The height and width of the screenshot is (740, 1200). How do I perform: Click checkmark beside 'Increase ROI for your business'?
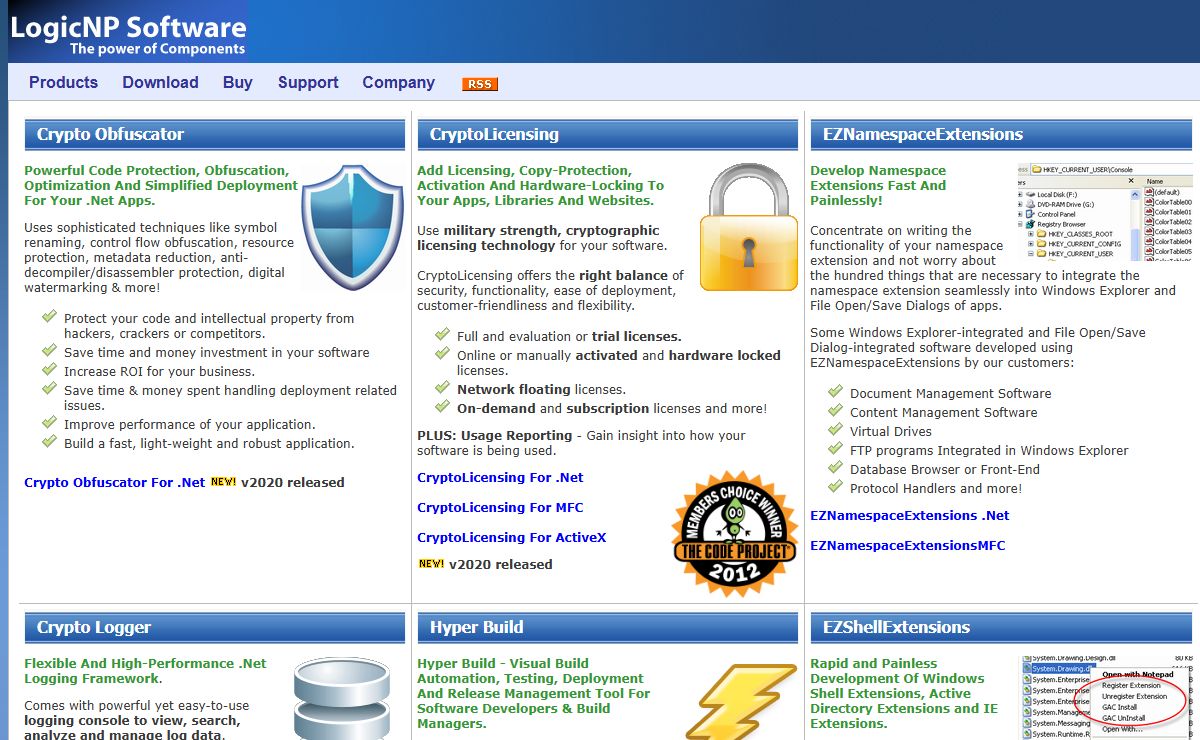click(x=49, y=369)
